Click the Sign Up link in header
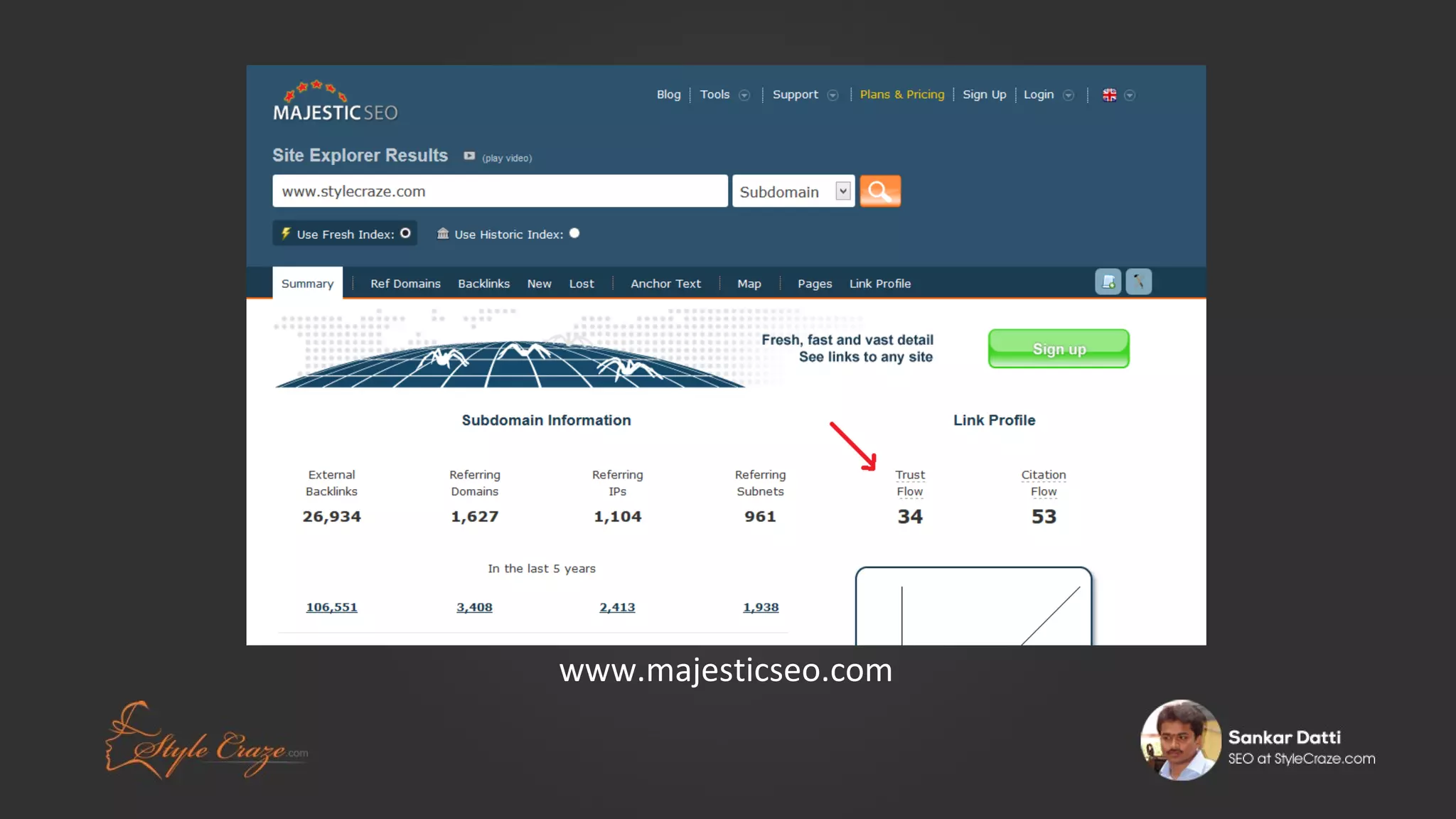 click(984, 95)
